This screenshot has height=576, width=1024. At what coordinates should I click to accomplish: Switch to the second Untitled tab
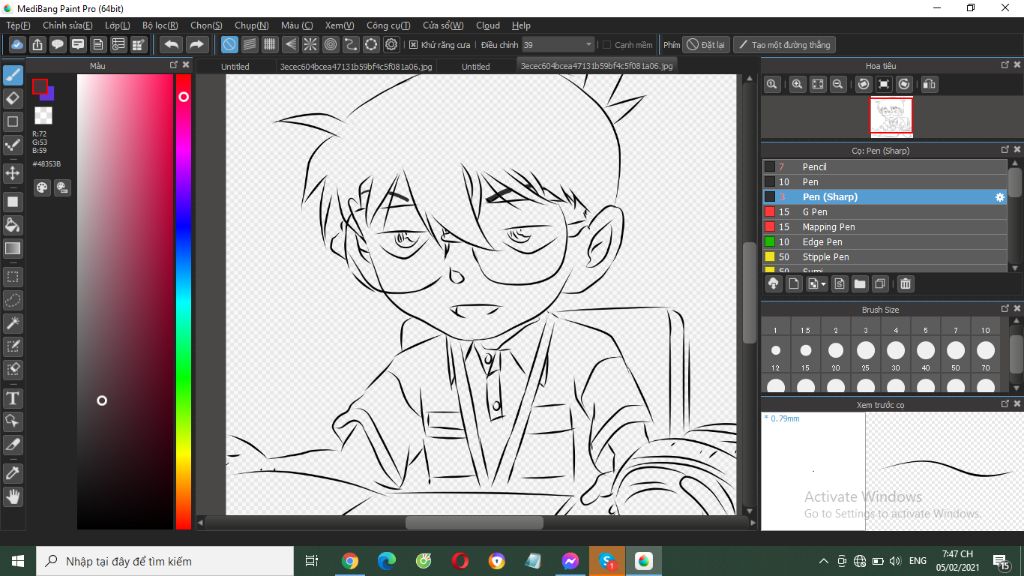pyautogui.click(x=475, y=67)
